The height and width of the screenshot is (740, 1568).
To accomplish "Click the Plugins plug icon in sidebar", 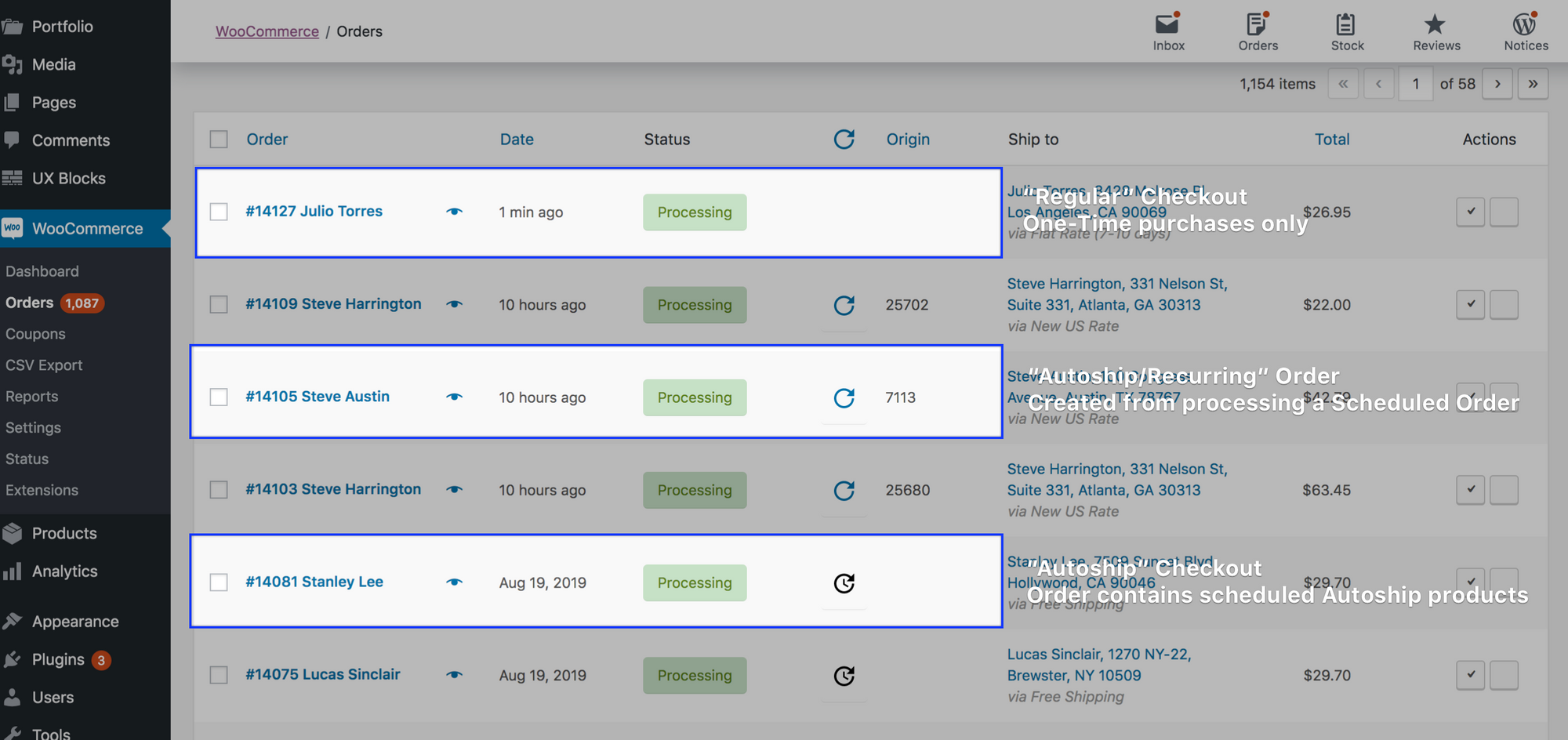I will [x=12, y=659].
